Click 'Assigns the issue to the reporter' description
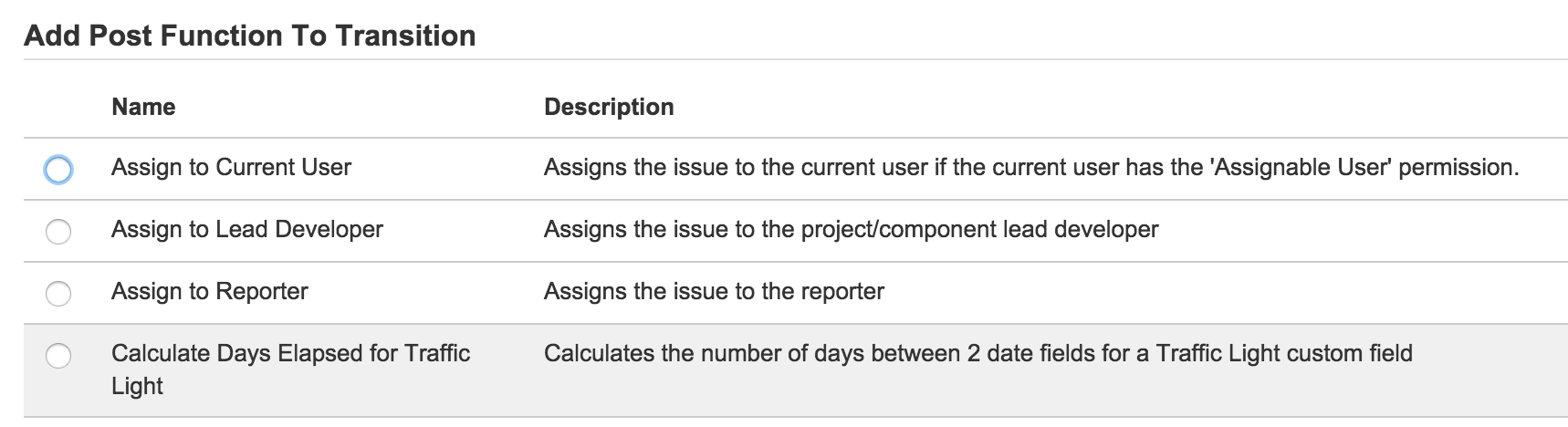 coord(714,292)
